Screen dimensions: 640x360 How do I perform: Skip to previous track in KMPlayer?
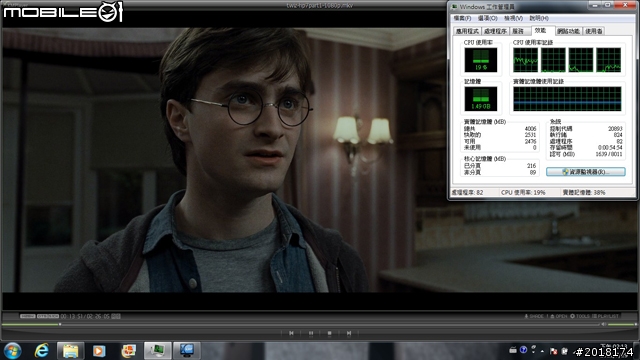pyautogui.click(x=291, y=333)
